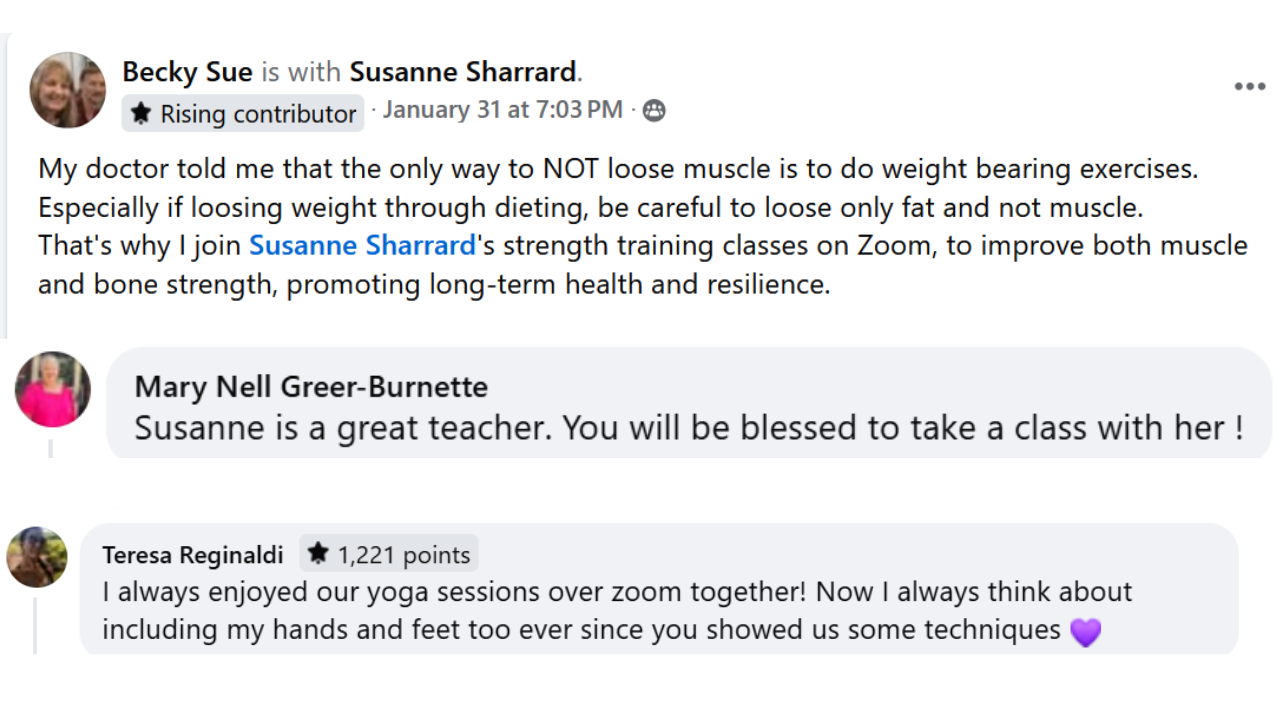1280x720 pixels.
Task: Click the audience privacy icon beside timestamp
Action: click(x=654, y=111)
